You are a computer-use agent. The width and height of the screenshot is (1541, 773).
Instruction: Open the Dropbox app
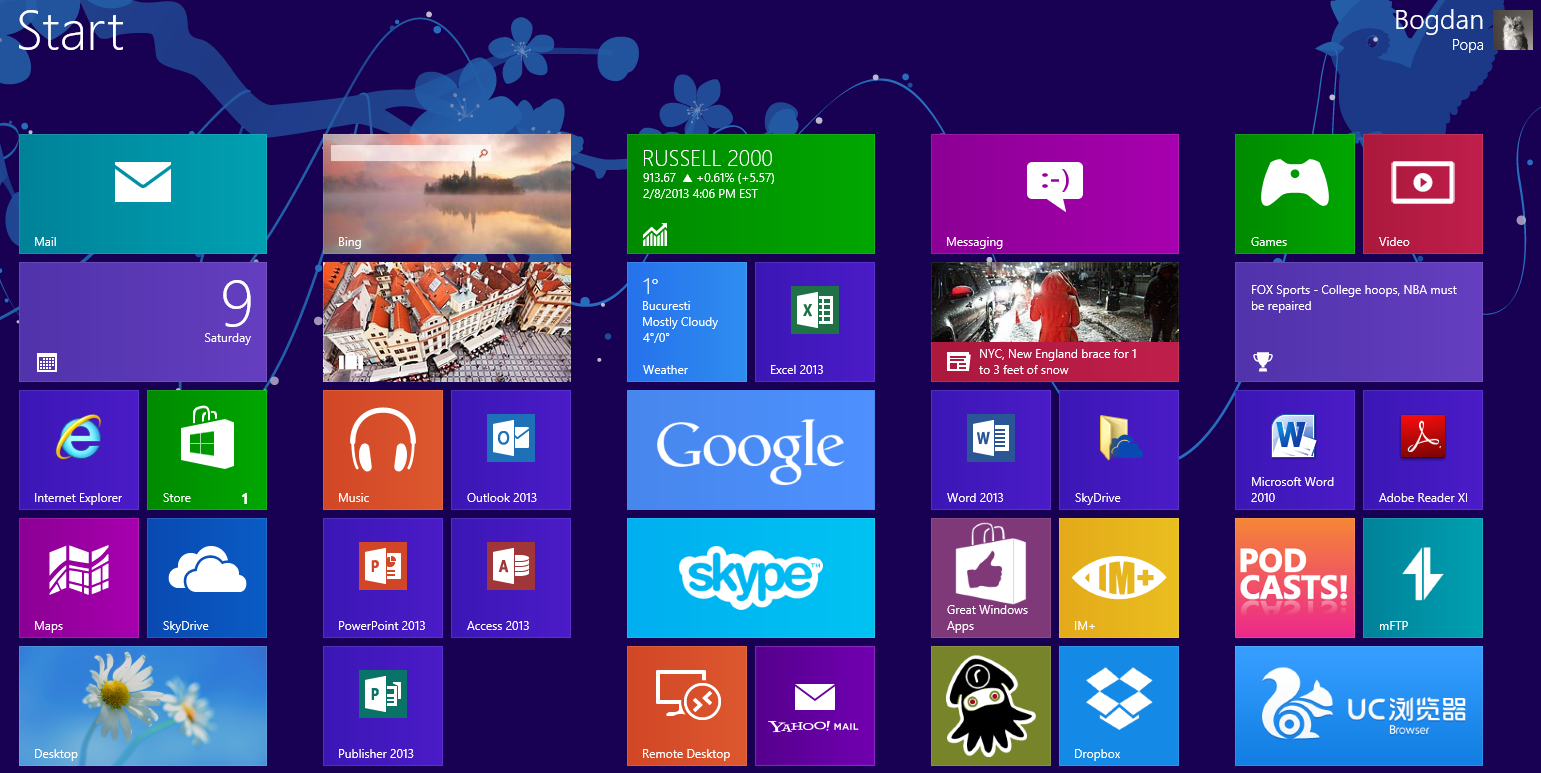[1118, 705]
